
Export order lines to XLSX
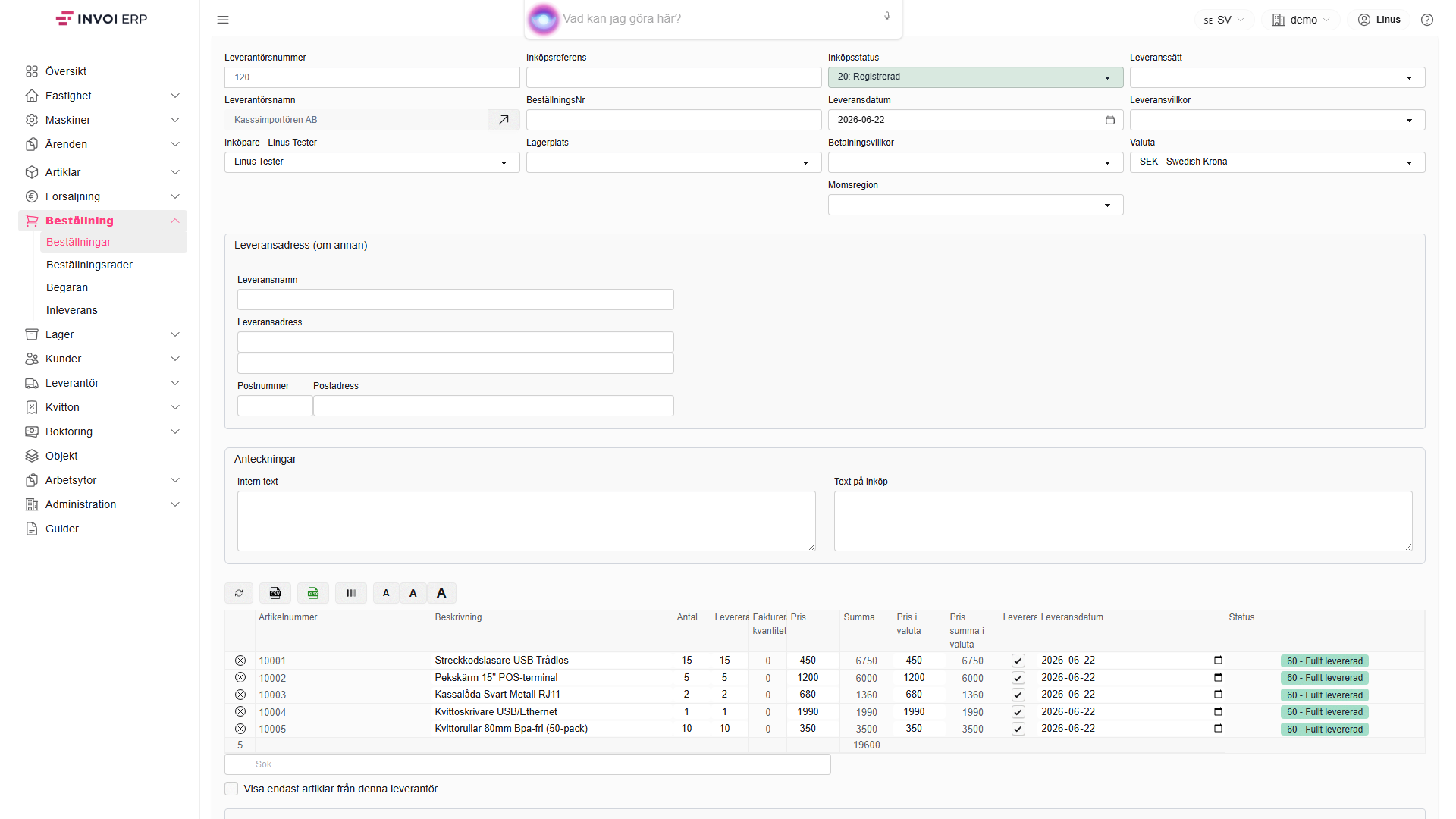click(x=313, y=593)
